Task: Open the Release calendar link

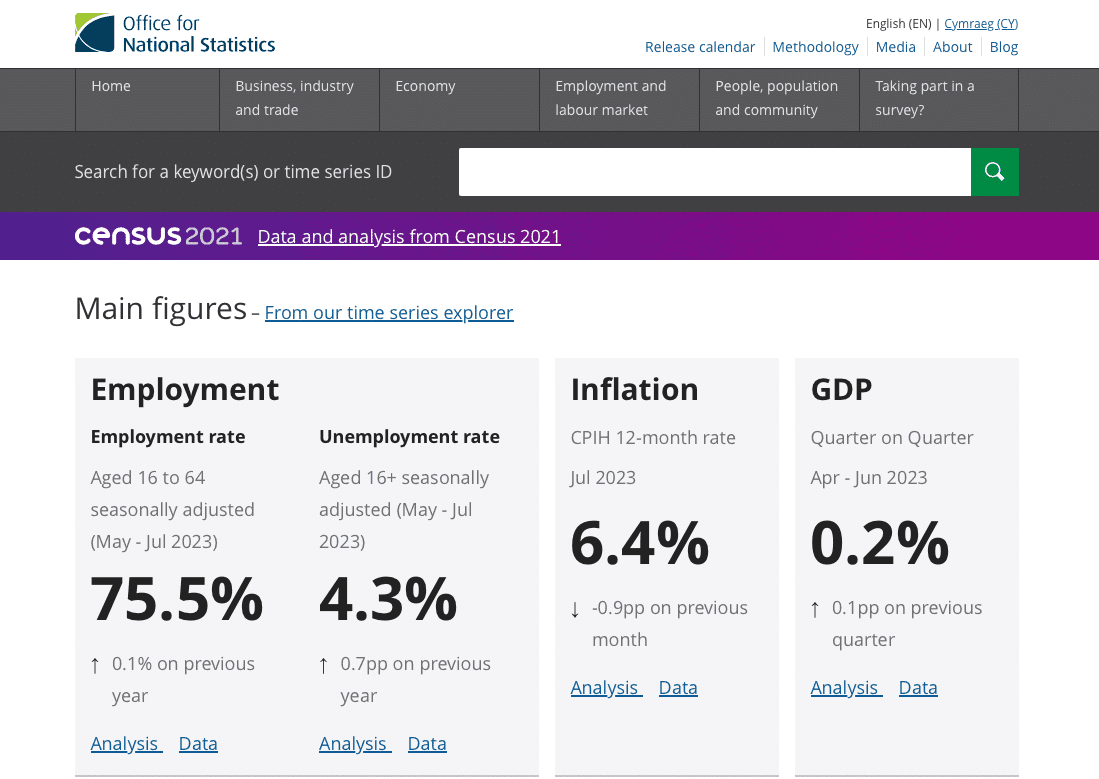Action: (699, 47)
